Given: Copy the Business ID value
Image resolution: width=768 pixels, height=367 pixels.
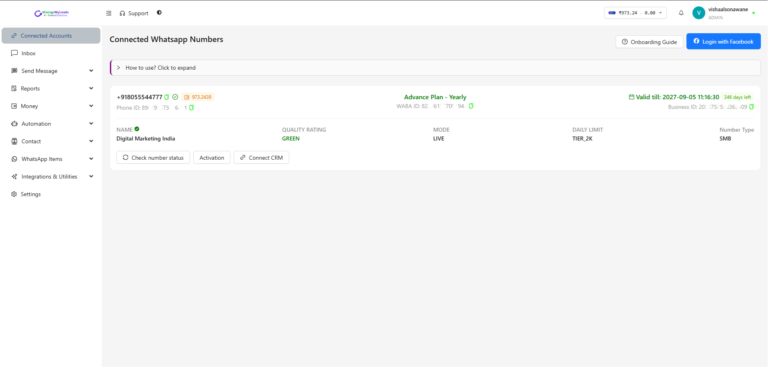Looking at the screenshot, I should [x=751, y=106].
